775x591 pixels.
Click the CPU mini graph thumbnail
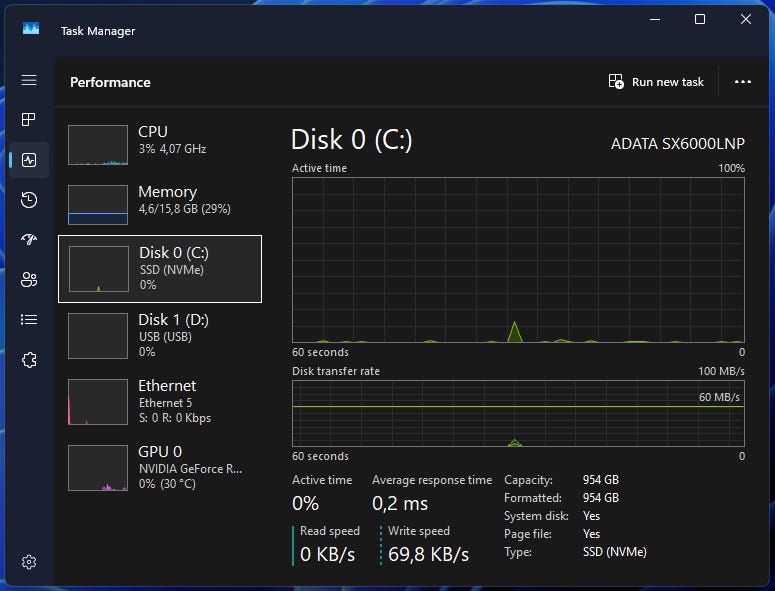coord(98,145)
